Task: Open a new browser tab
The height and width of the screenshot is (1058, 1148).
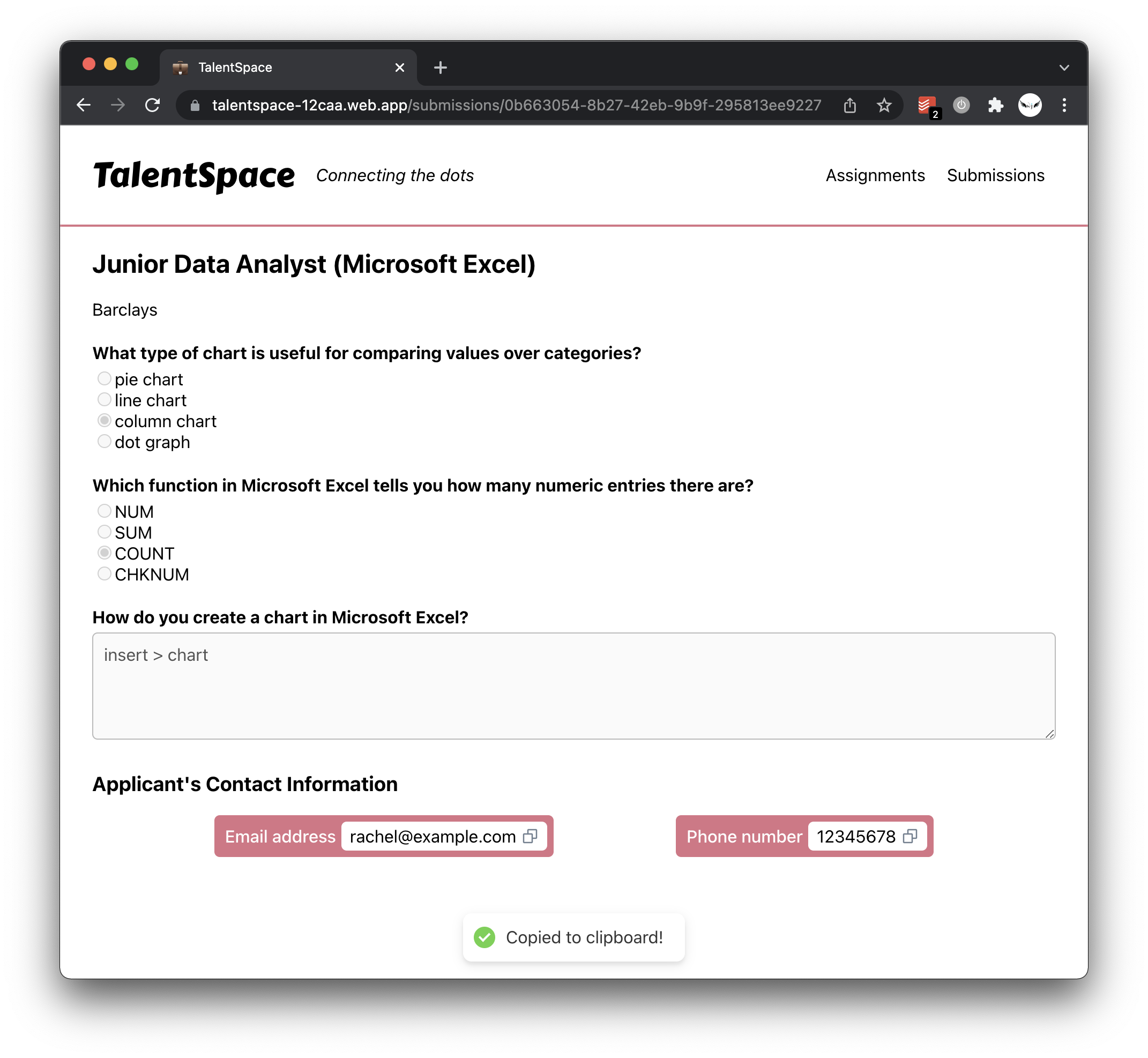Action: (441, 68)
